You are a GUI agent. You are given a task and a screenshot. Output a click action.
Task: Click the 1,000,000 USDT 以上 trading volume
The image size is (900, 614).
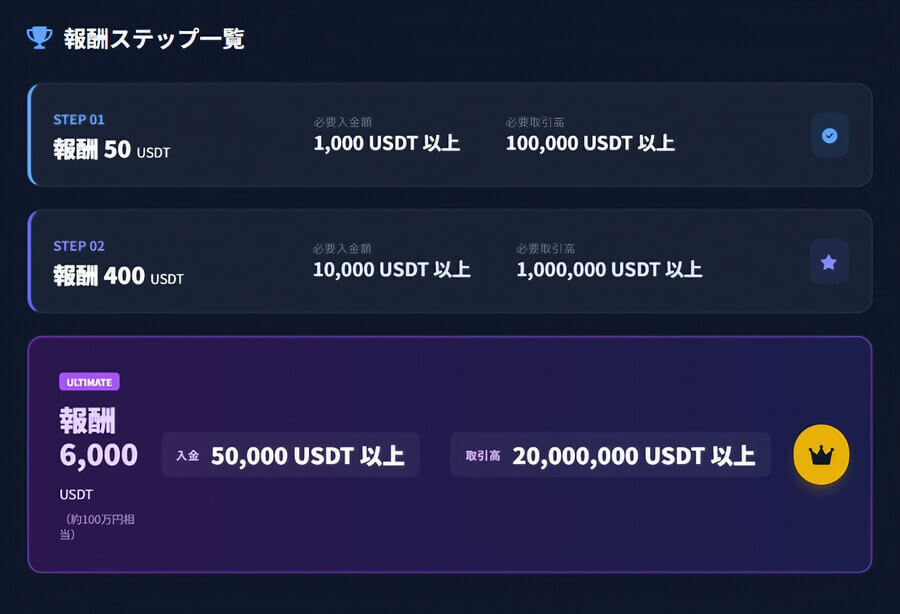609,269
